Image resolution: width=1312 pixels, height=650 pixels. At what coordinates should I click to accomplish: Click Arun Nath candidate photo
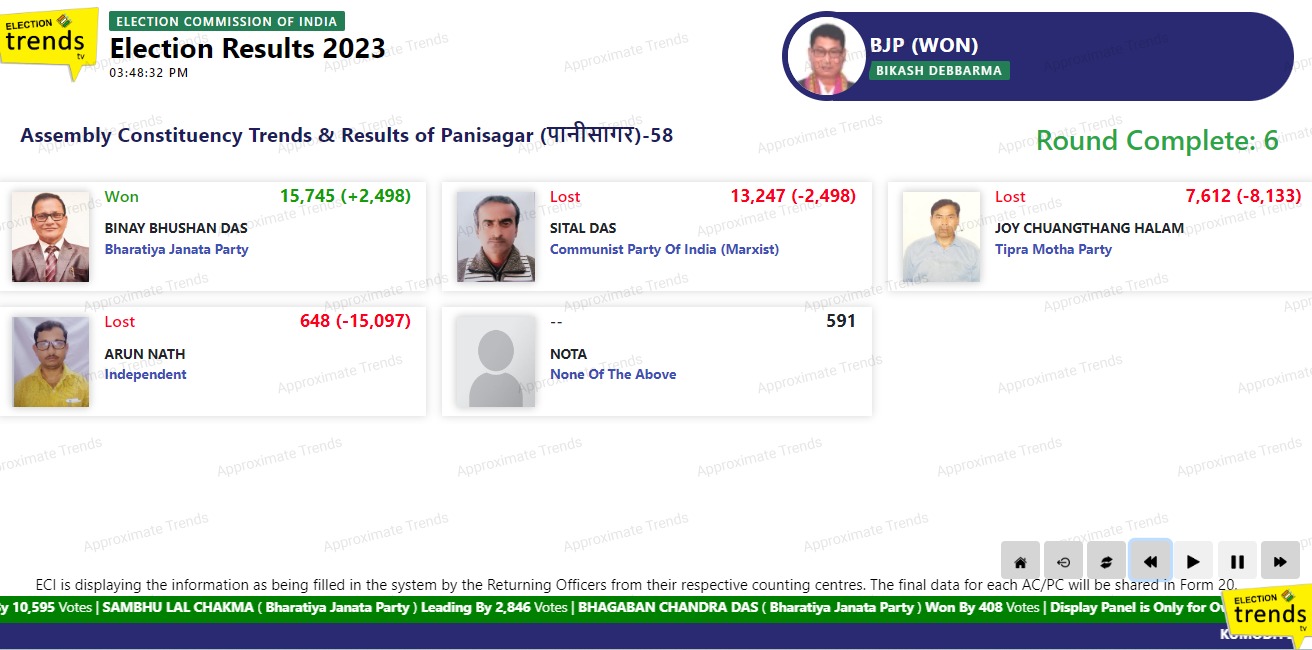point(50,362)
